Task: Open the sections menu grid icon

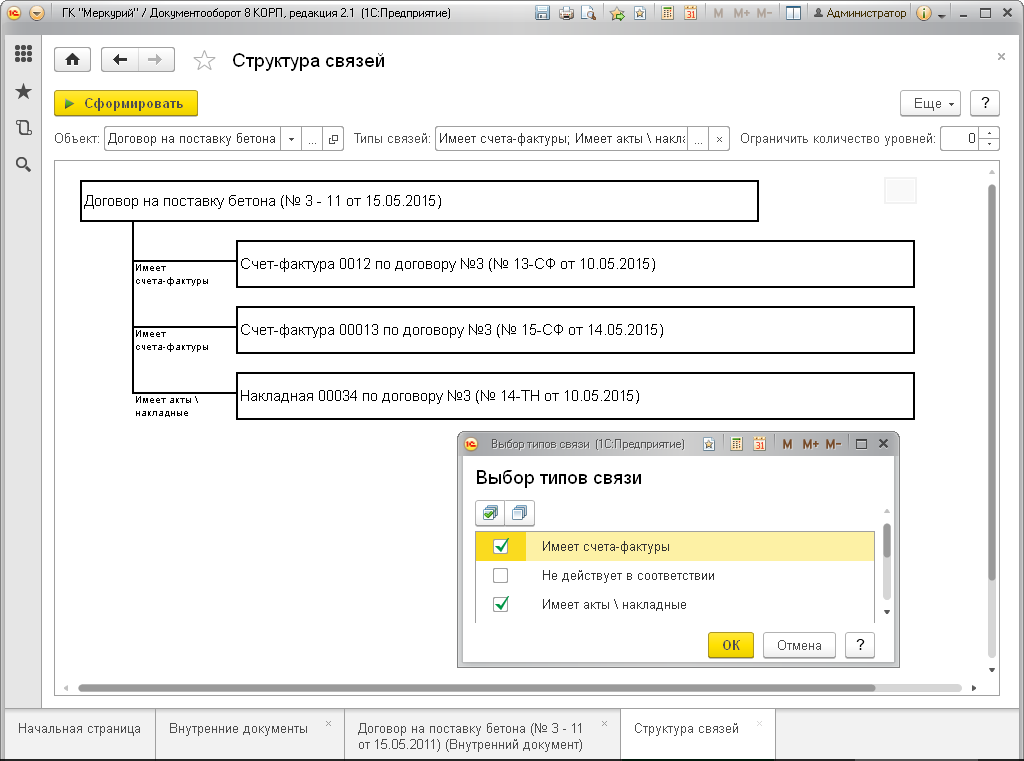Action: (x=24, y=54)
